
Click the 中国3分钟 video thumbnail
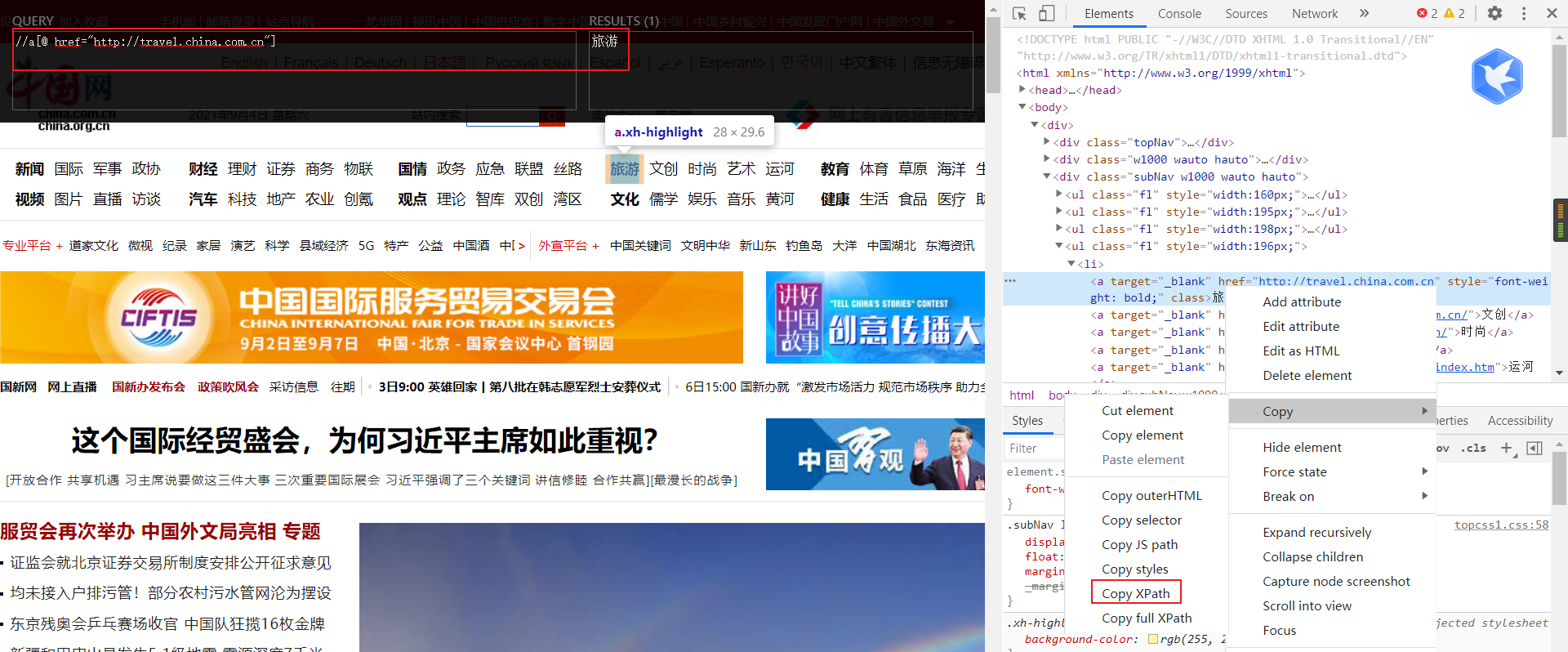[x=875, y=454]
